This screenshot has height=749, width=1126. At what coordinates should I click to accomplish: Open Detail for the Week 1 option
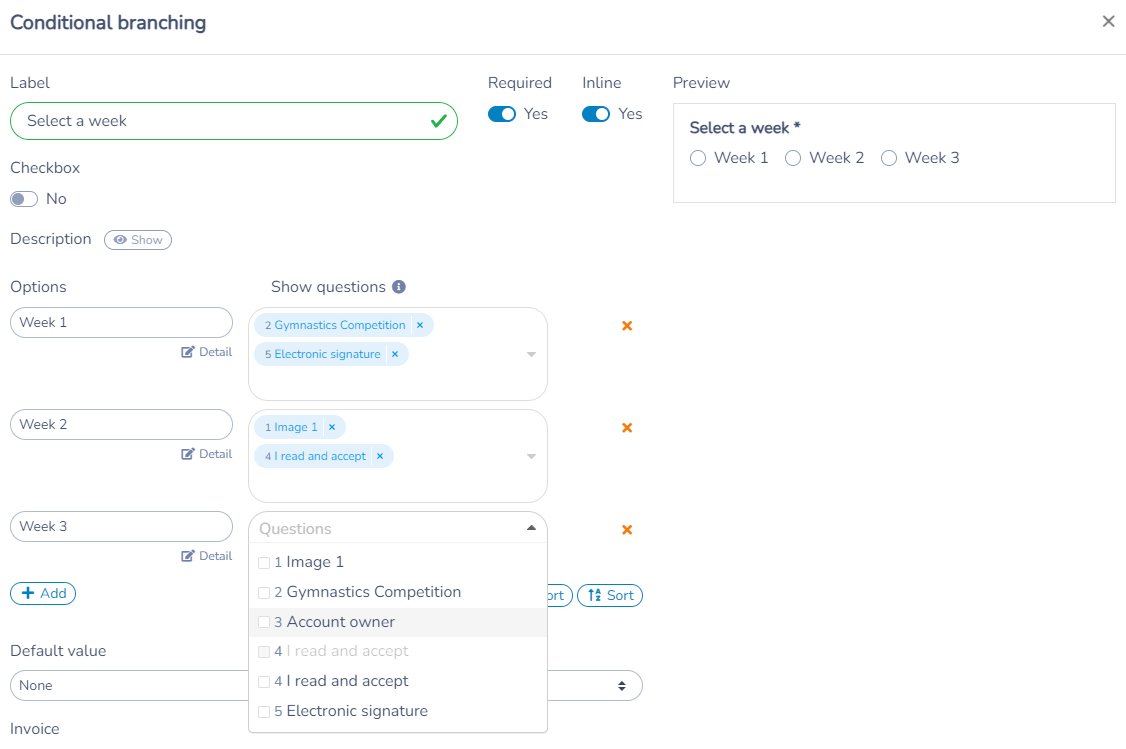pos(207,352)
